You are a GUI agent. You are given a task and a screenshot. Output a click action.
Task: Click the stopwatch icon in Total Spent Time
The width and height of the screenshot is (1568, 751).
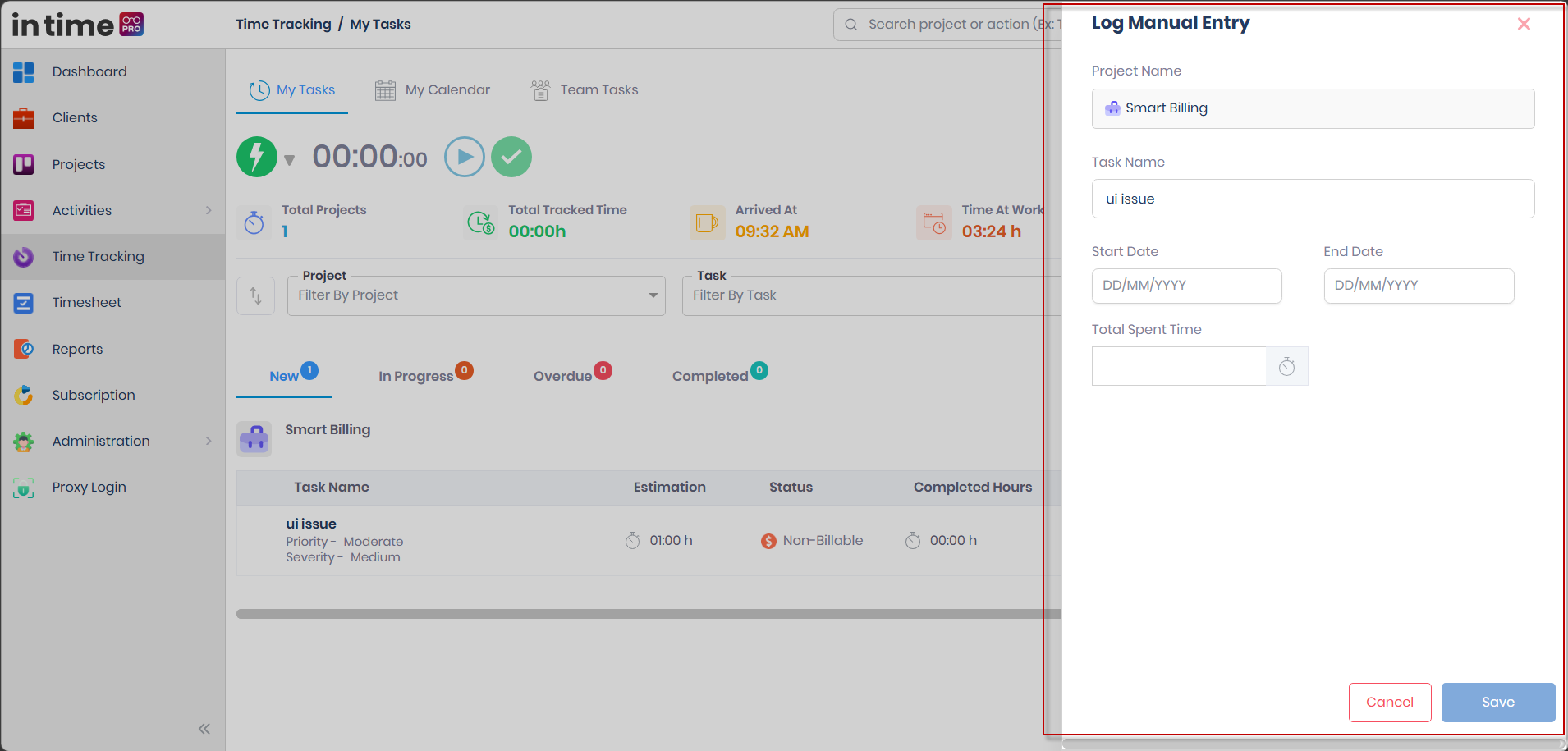(x=1287, y=366)
